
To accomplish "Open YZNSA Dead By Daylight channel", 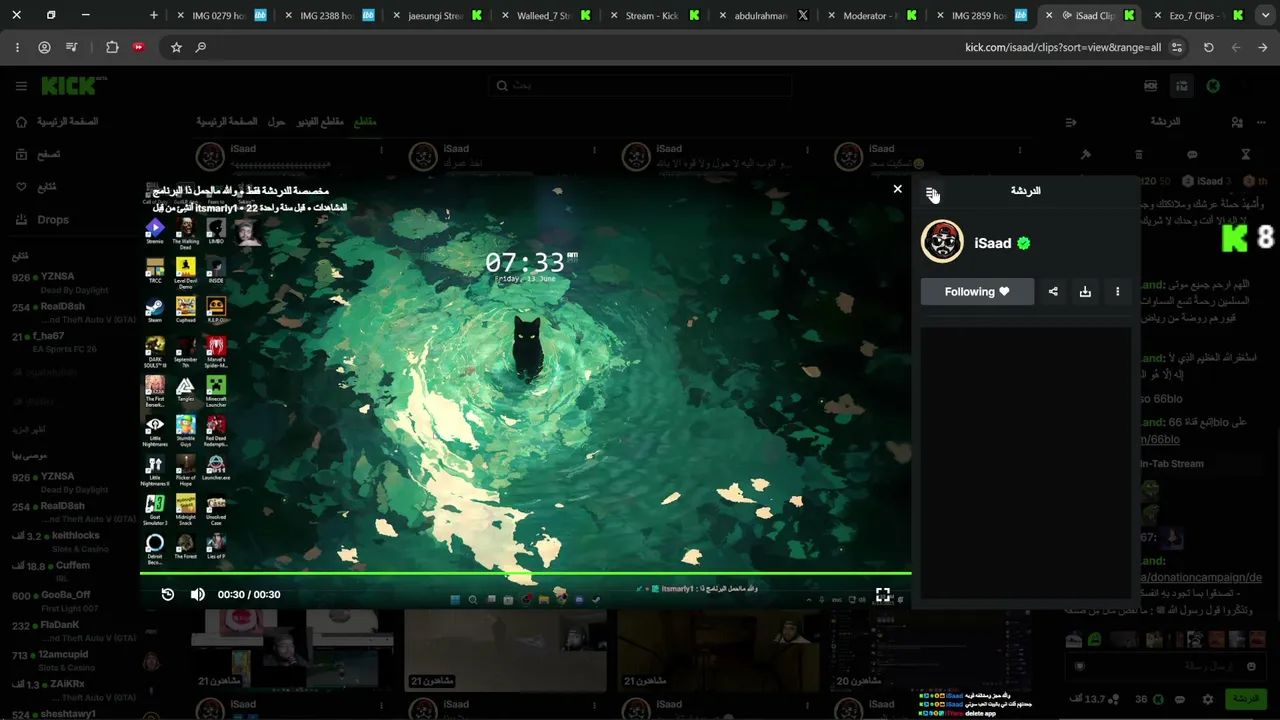I will 62,282.
